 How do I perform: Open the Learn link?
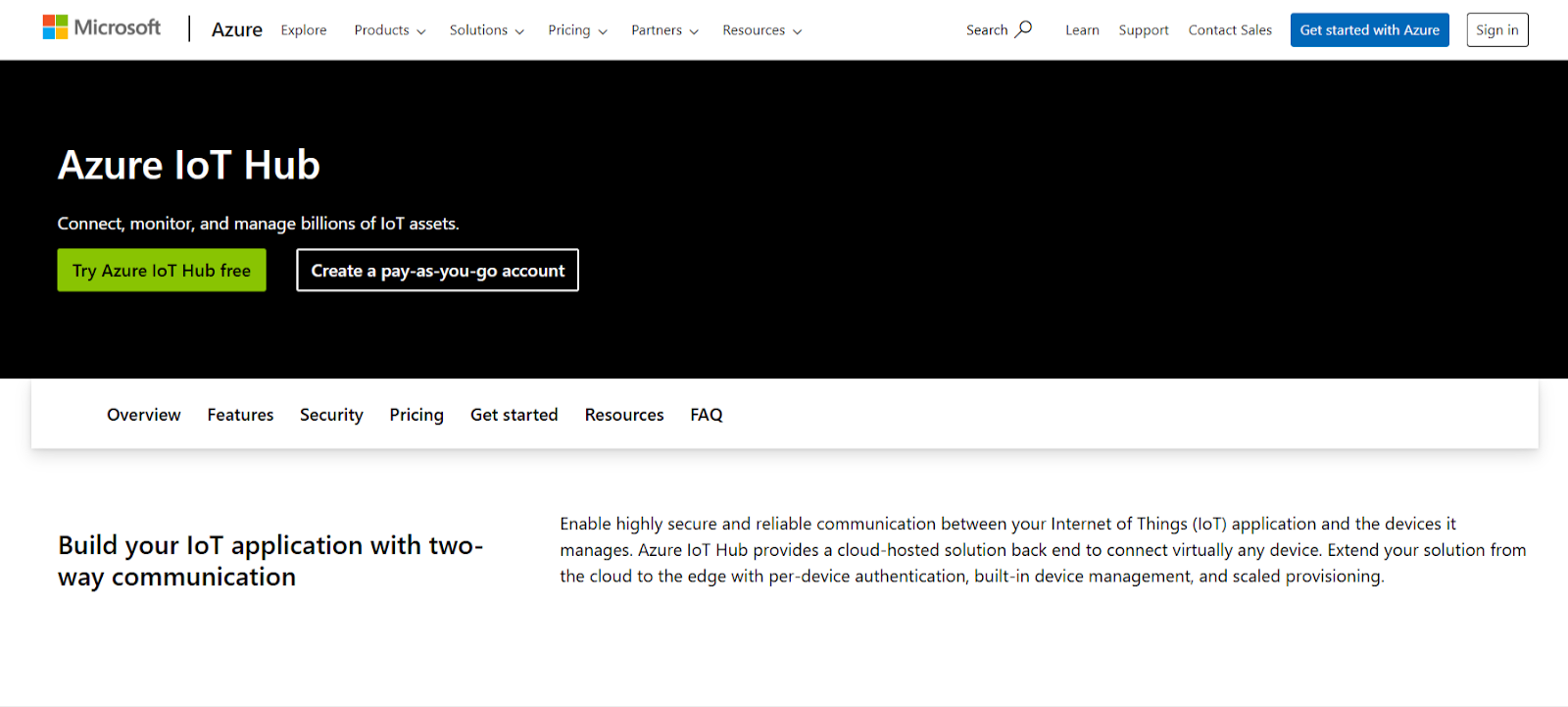[1082, 30]
